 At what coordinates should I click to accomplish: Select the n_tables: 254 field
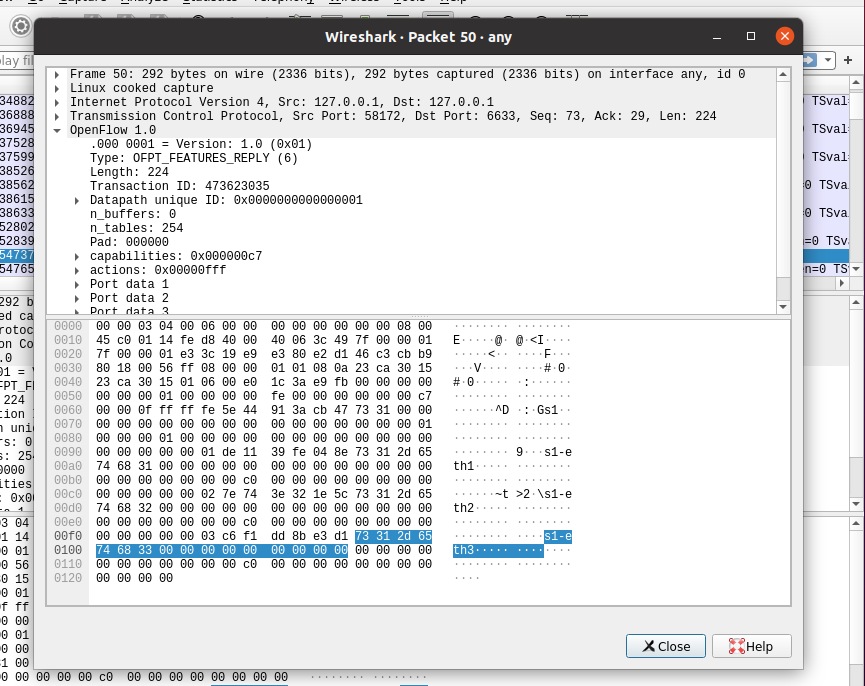click(136, 228)
